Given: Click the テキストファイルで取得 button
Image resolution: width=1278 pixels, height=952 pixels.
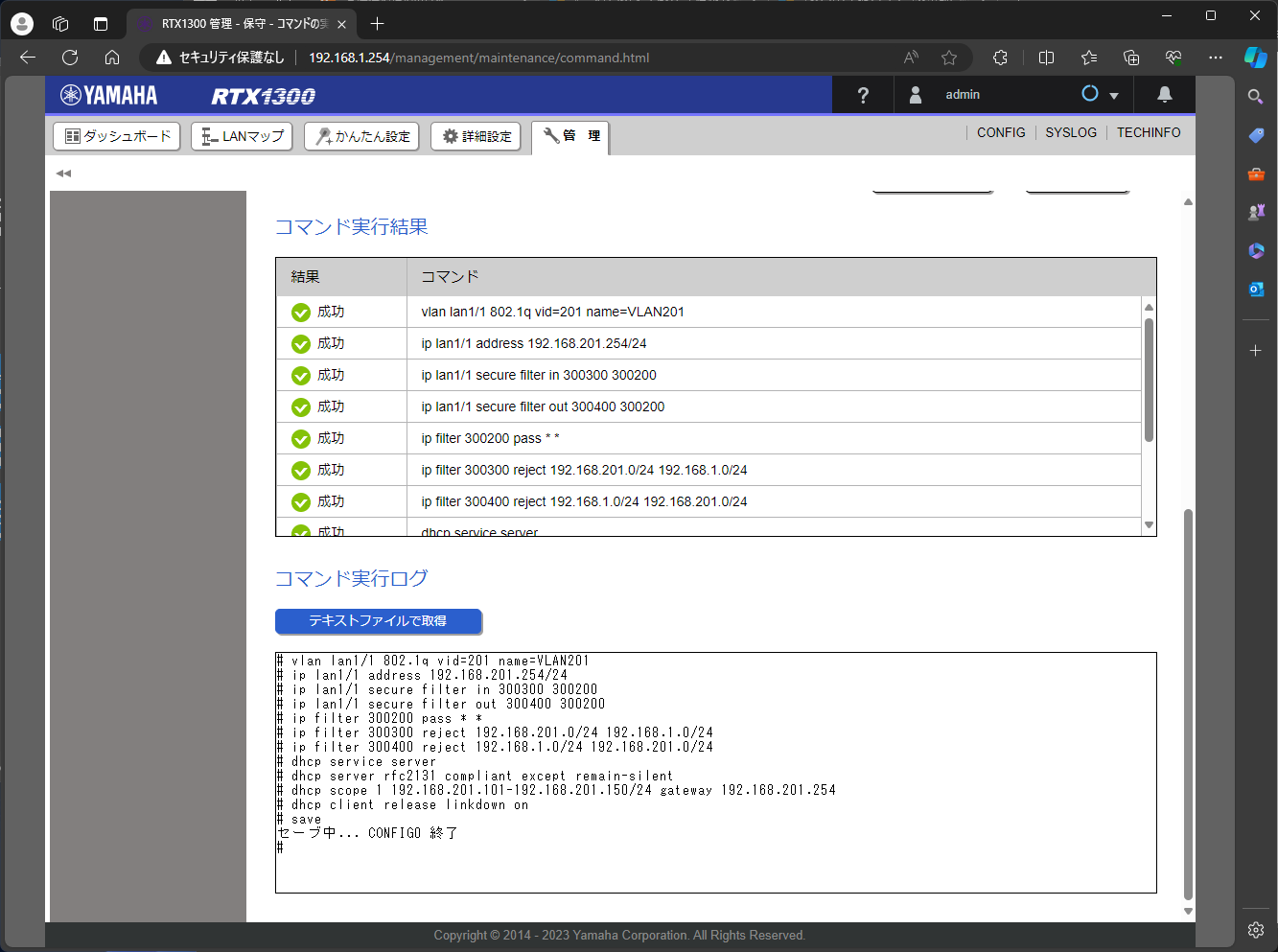Looking at the screenshot, I should (x=379, y=621).
